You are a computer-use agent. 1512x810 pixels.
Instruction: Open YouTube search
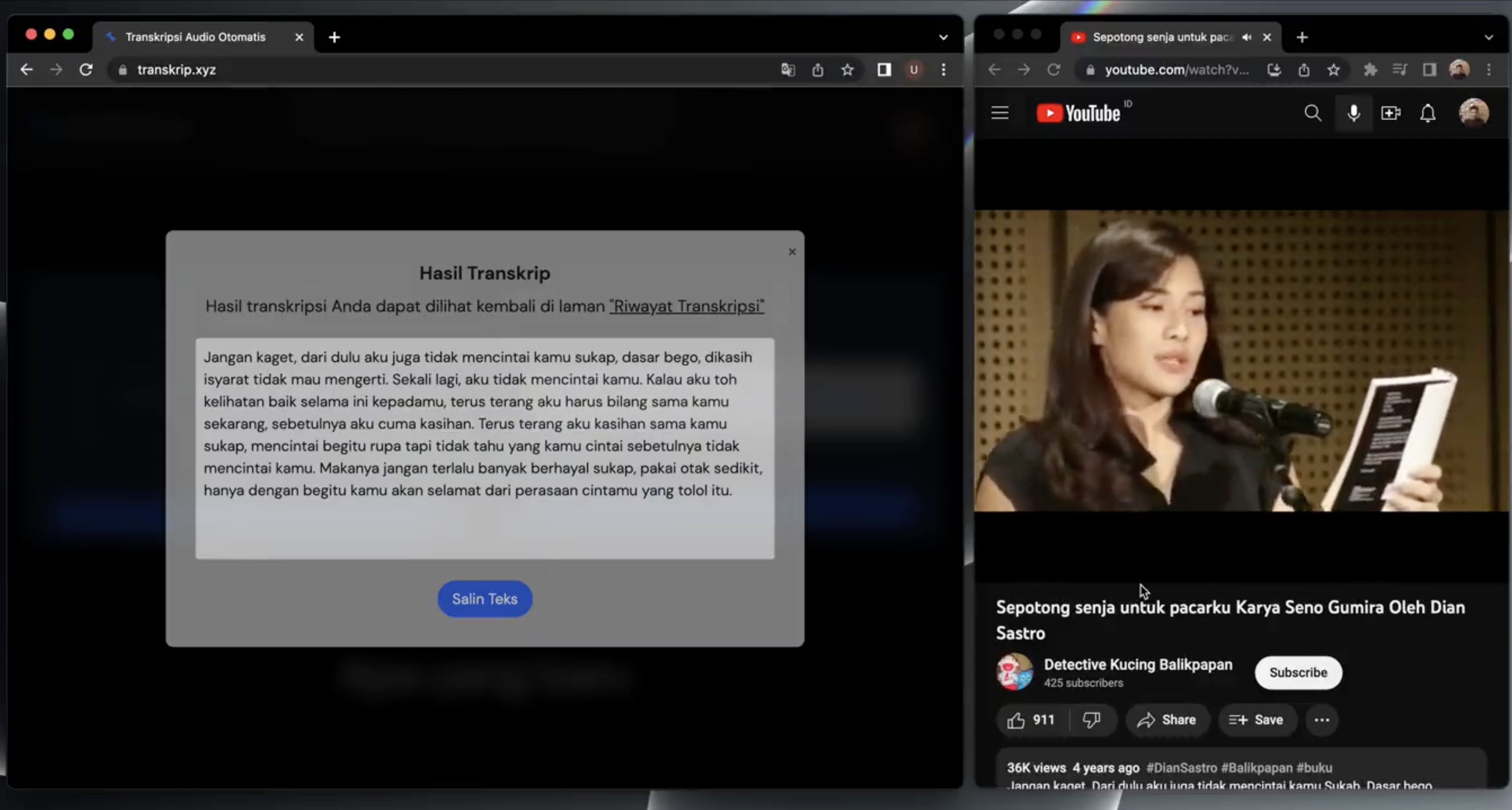[1313, 112]
